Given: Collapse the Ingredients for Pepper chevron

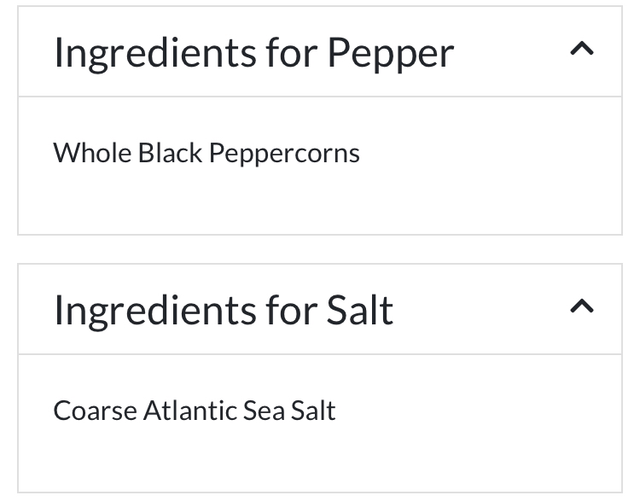Looking at the screenshot, I should coord(581,49).
